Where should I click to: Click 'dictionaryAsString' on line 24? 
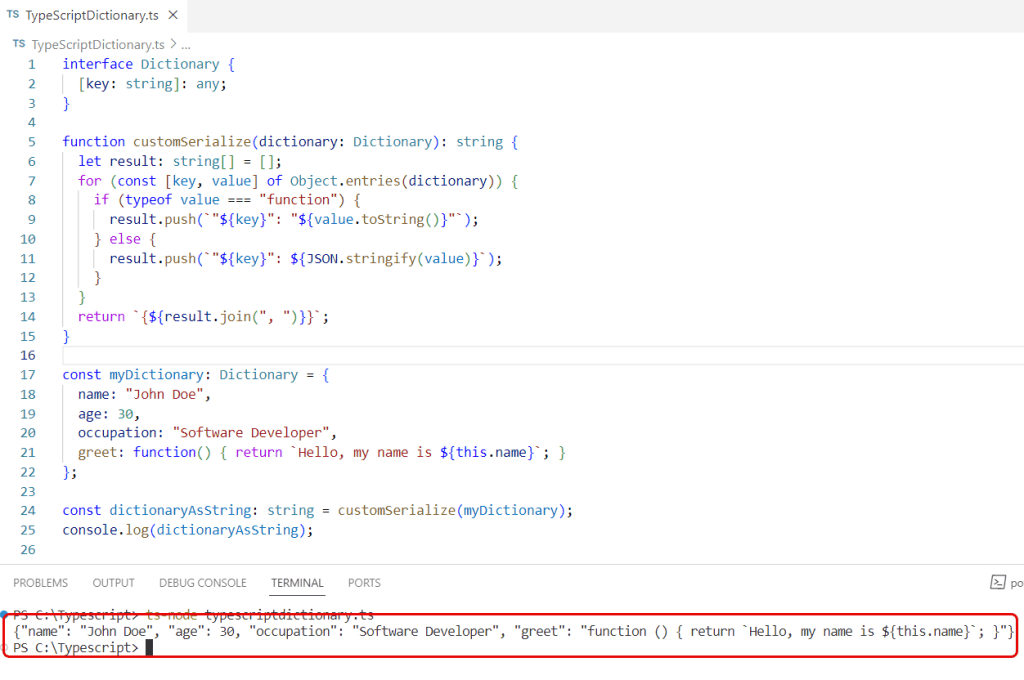point(180,511)
